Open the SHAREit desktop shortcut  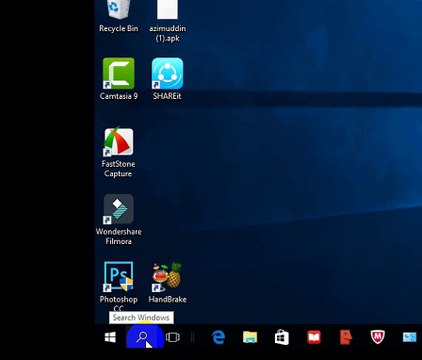[167, 74]
